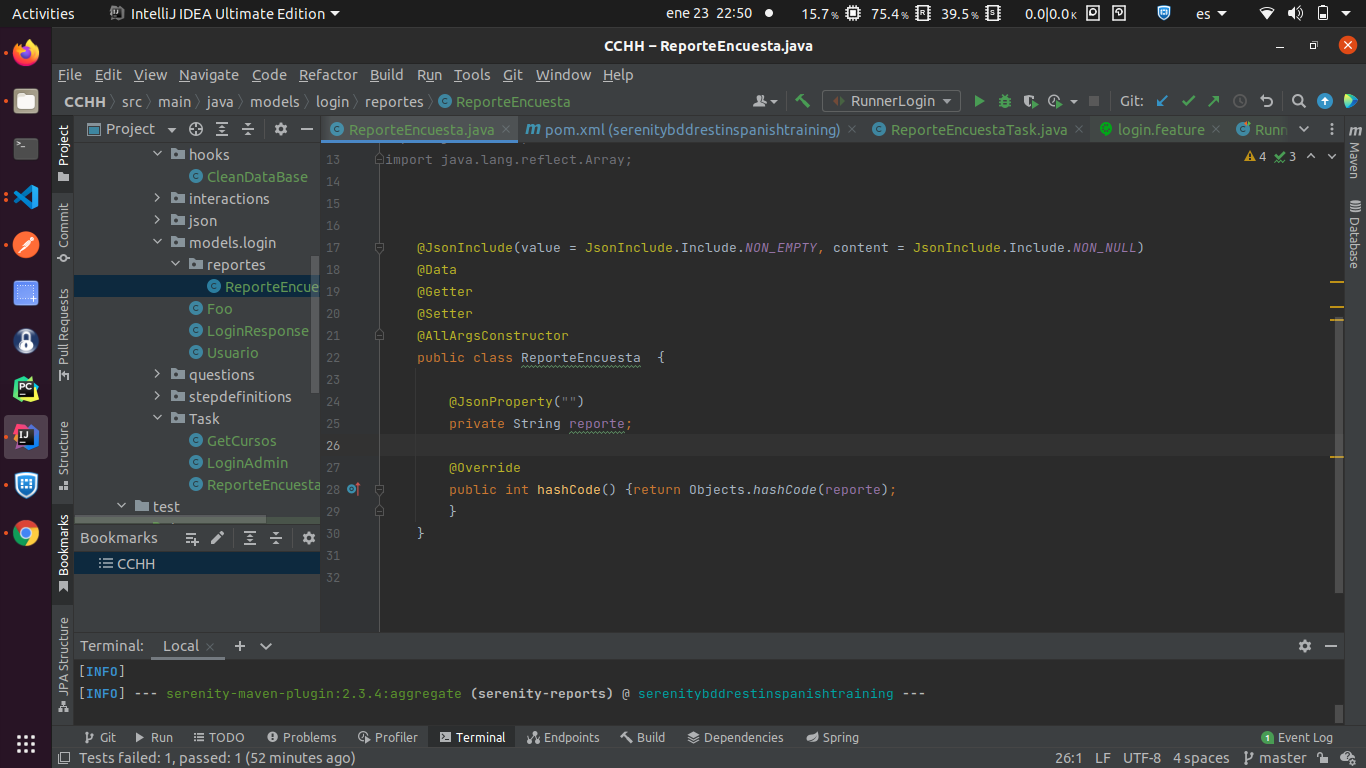Screen dimensions: 1366x768
Task: Run with coverage
Action: click(1029, 101)
